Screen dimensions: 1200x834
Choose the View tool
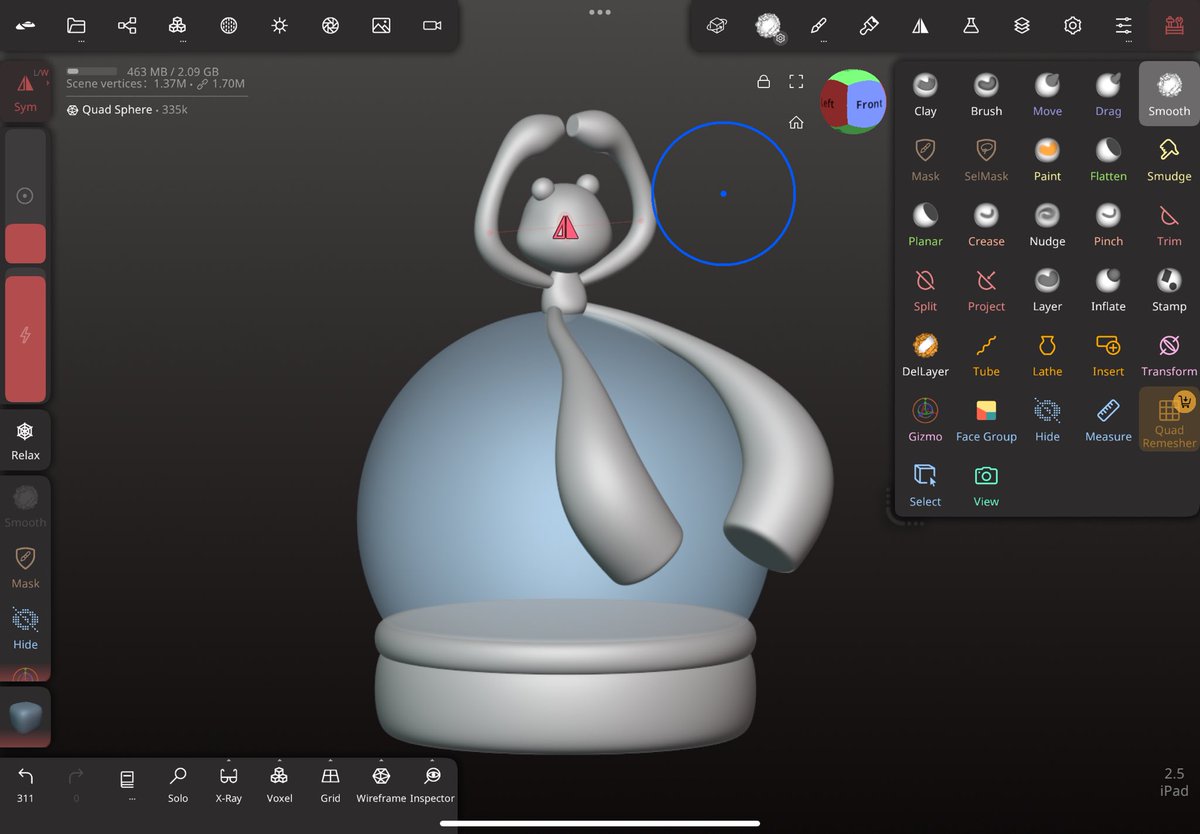(986, 484)
